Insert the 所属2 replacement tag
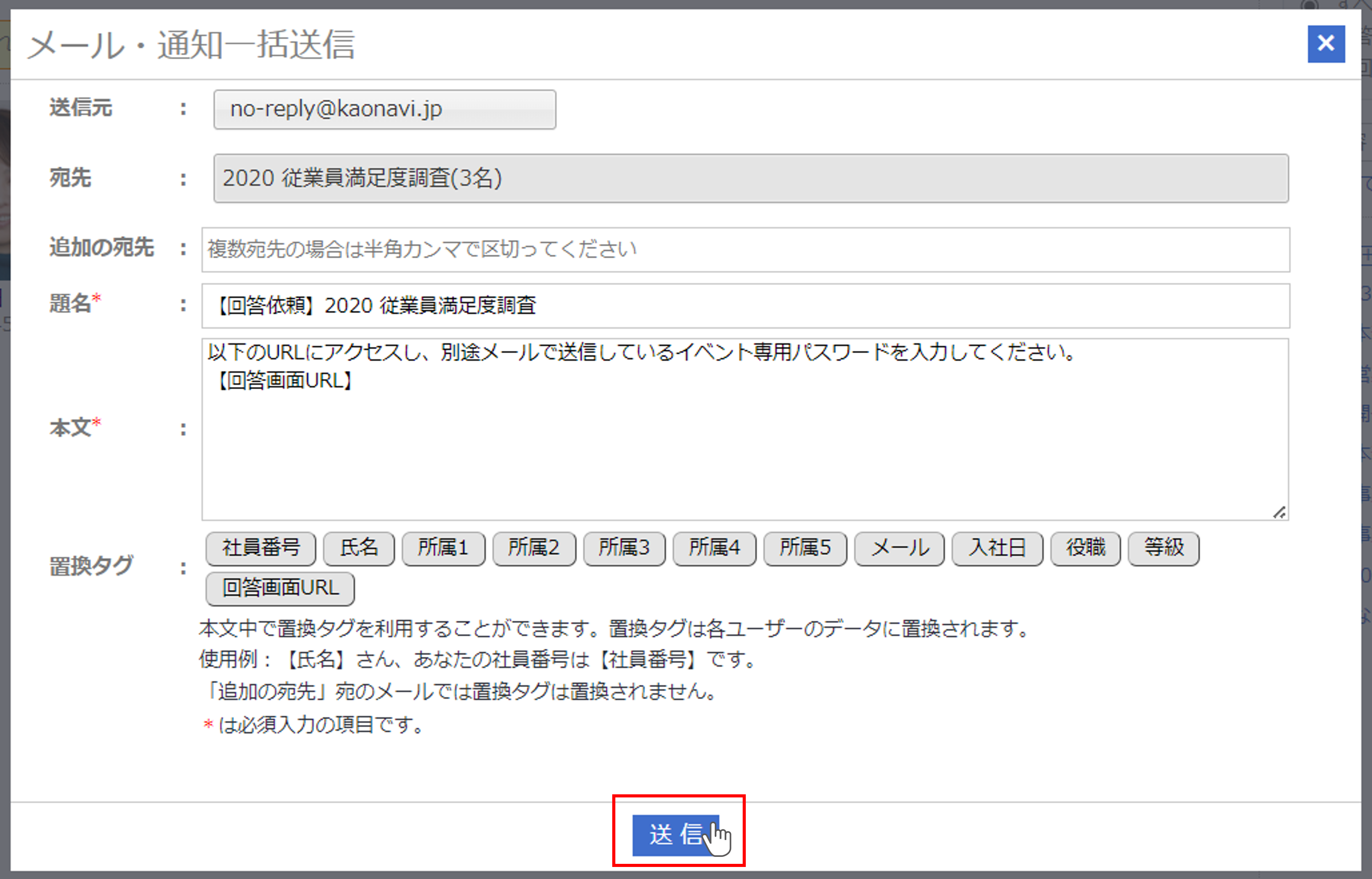 [x=534, y=548]
